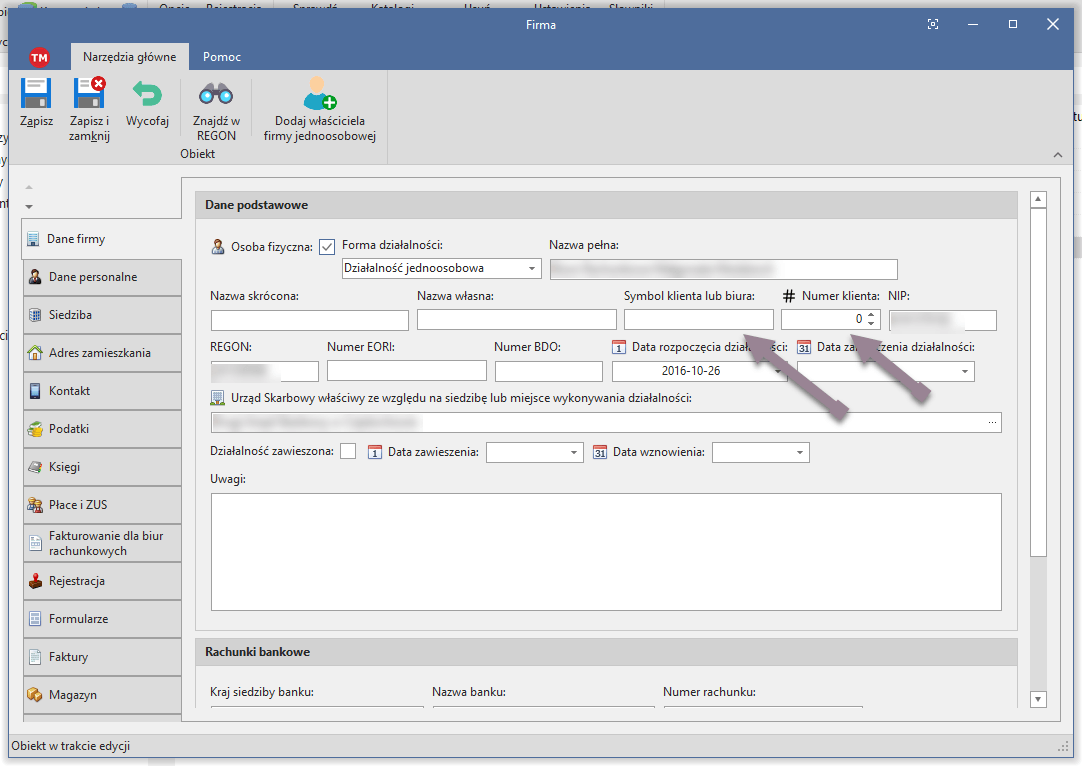Click the Wycofaj undo arrow icon
Viewport: 1082px width, 766px height.
pos(147,94)
